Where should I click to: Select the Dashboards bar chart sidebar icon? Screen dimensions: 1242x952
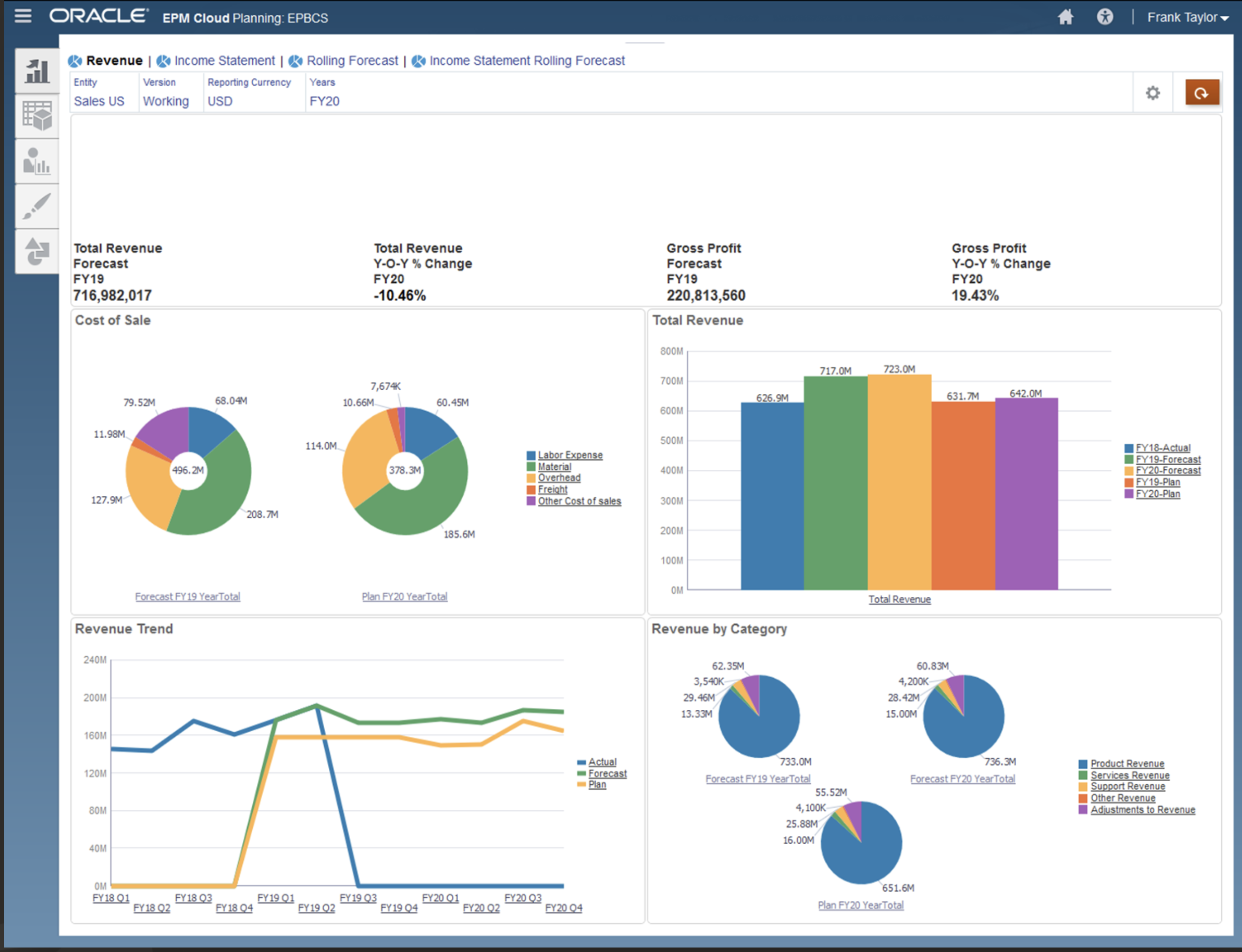[x=37, y=71]
